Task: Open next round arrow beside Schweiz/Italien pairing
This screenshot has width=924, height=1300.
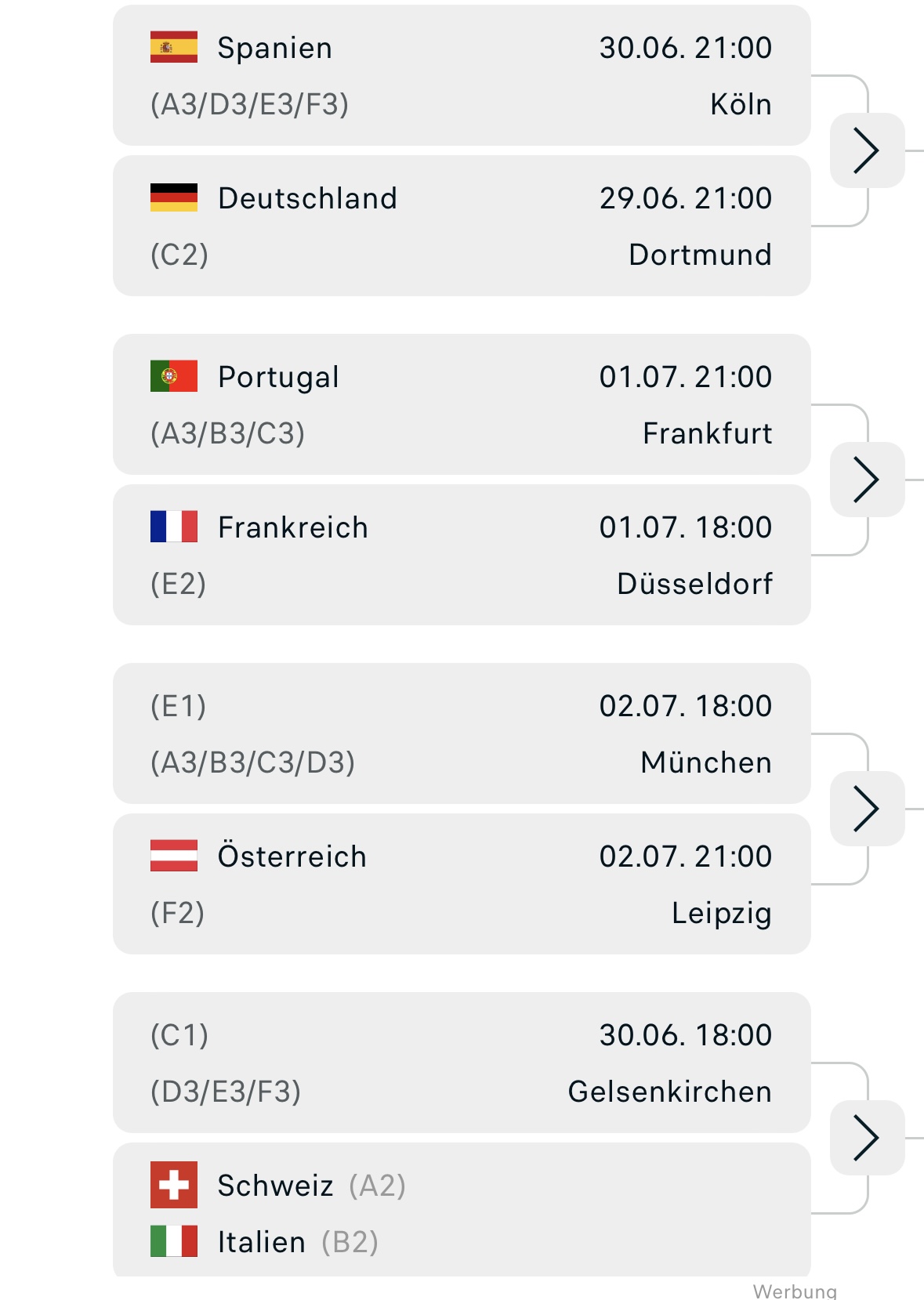Action: 867,1138
